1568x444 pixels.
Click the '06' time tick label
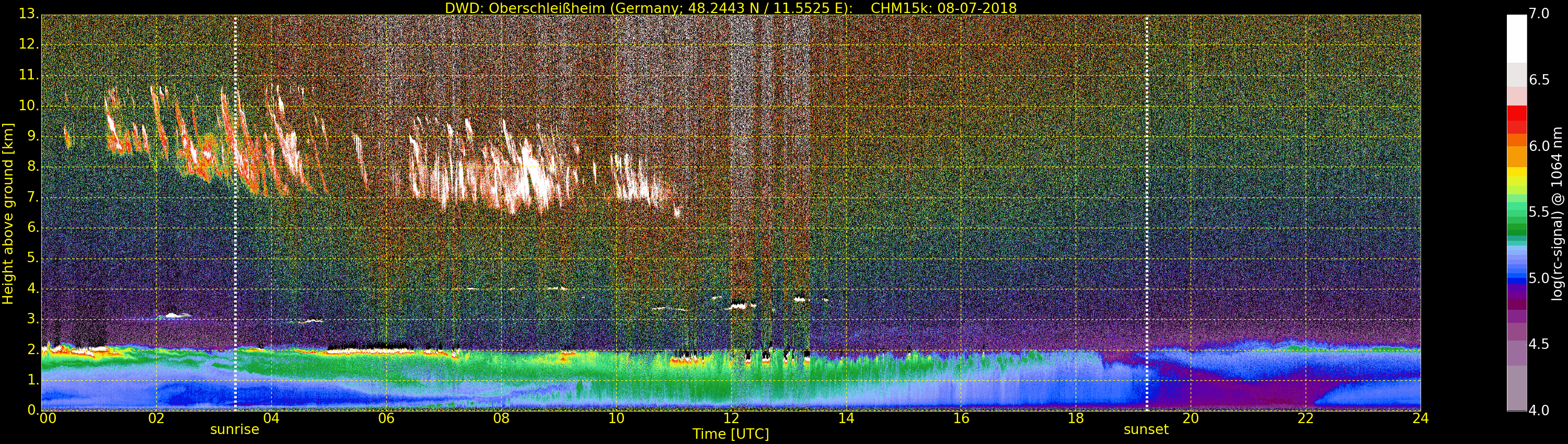(387, 418)
